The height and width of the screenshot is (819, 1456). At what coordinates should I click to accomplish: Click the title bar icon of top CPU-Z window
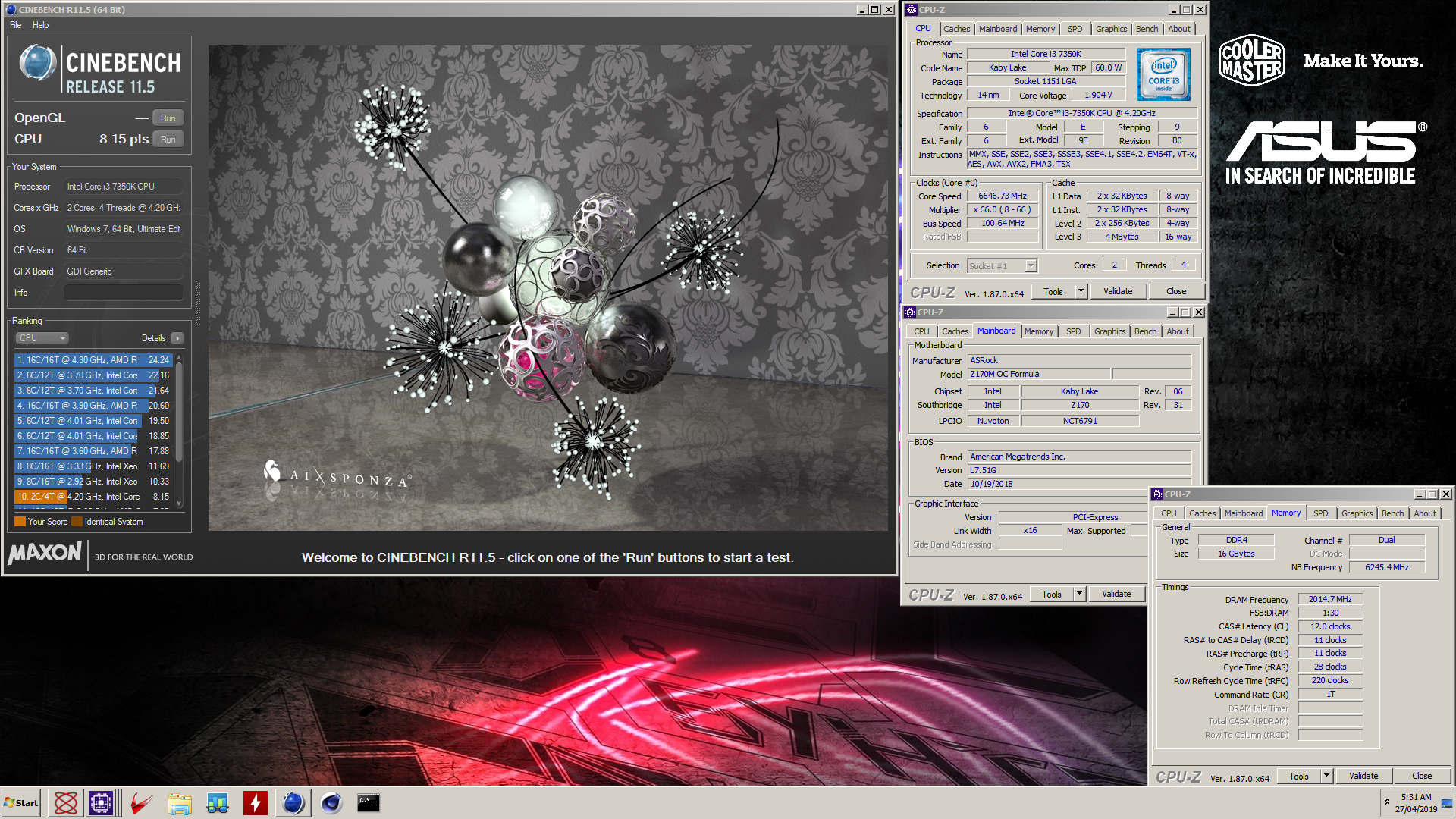click(912, 10)
